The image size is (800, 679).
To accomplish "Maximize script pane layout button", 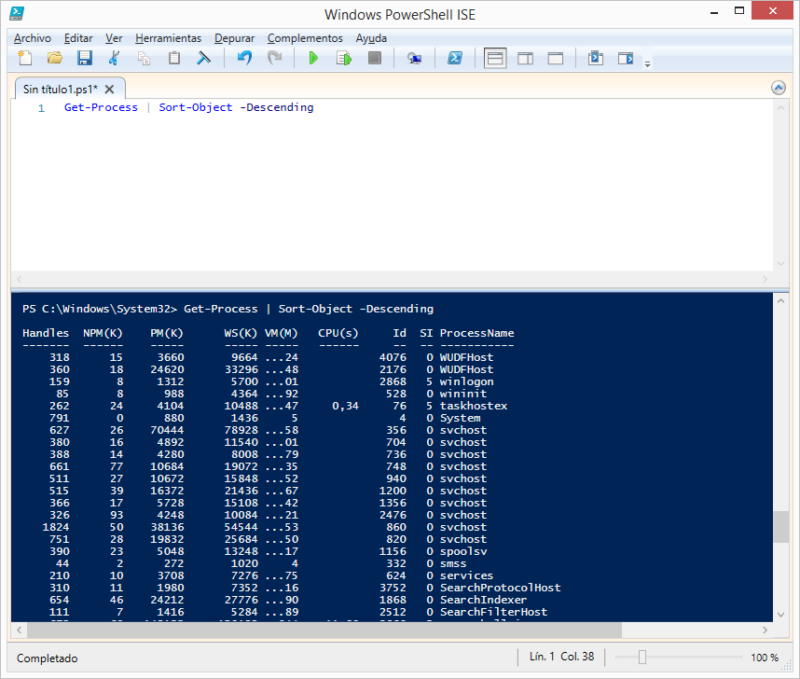I will click(x=555, y=58).
